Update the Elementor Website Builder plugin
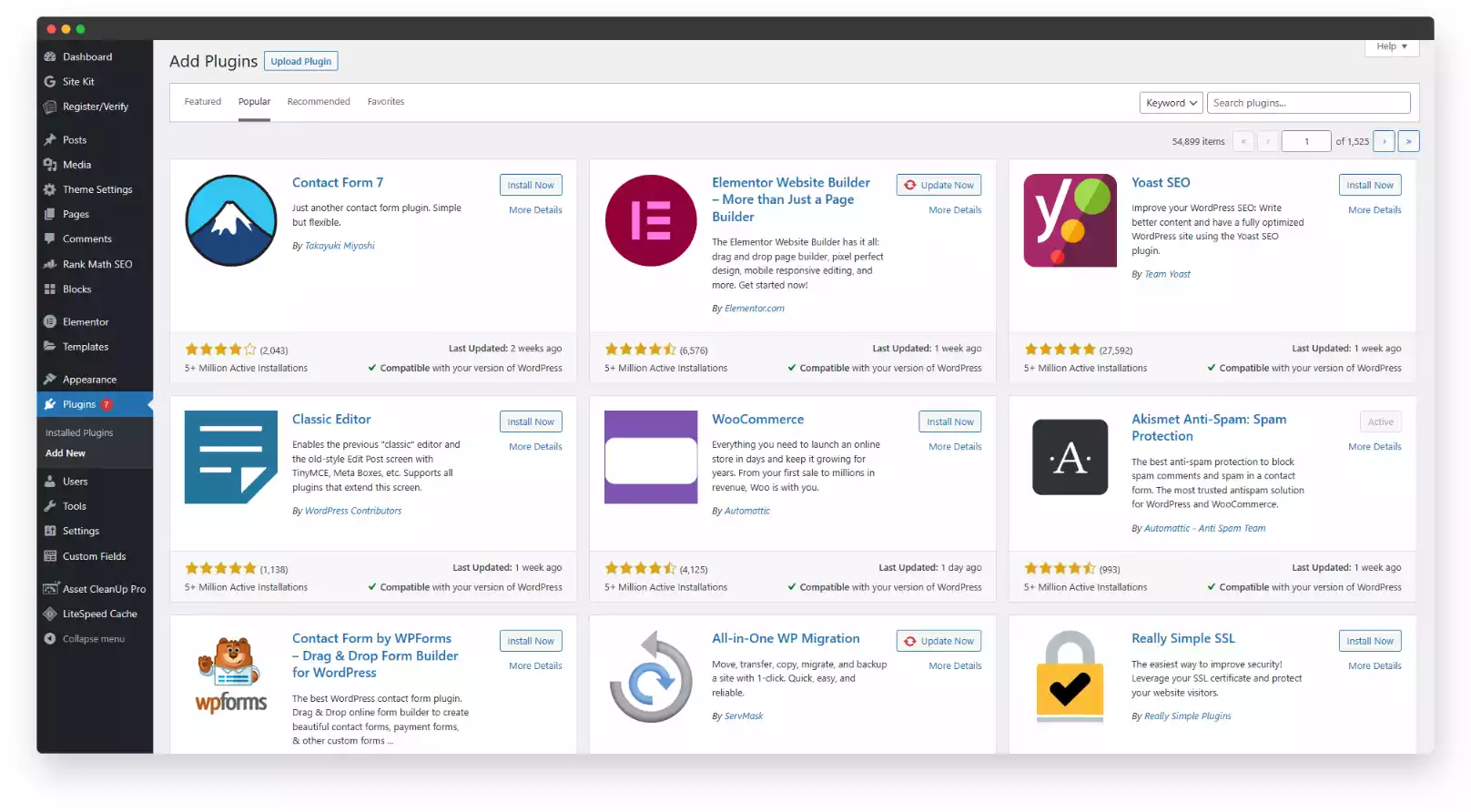 coord(939,185)
